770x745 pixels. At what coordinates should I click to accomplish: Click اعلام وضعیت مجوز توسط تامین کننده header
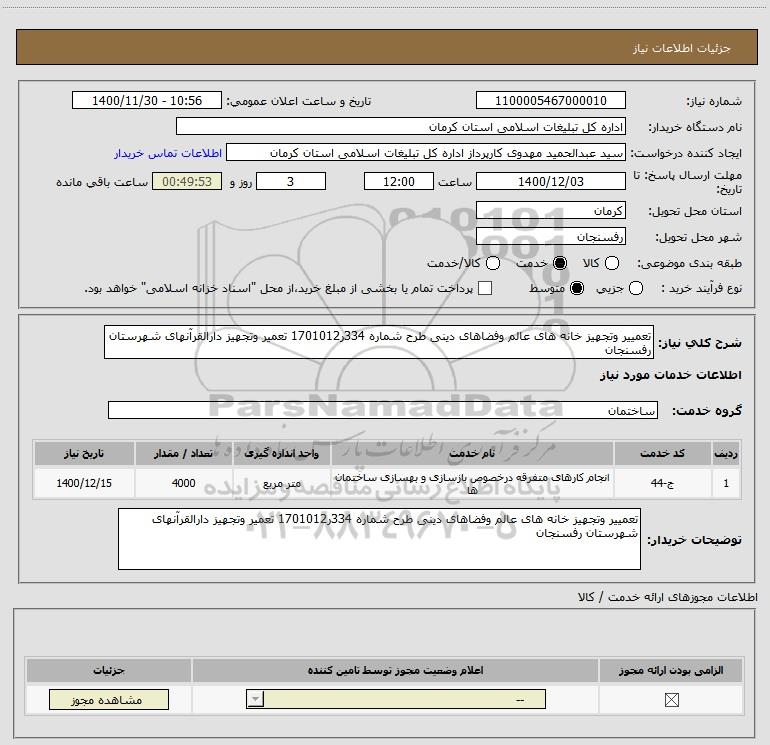[395, 670]
